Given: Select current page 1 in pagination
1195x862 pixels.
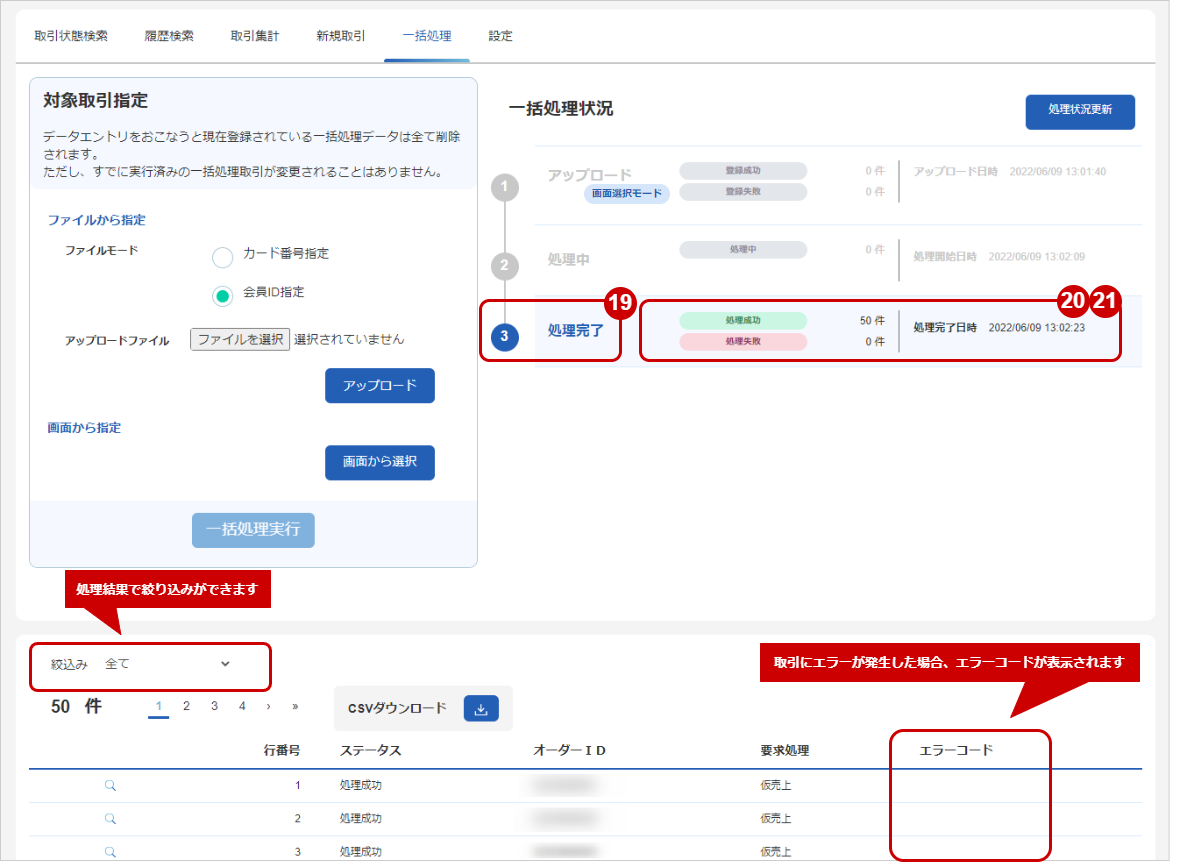Looking at the screenshot, I should [159, 707].
